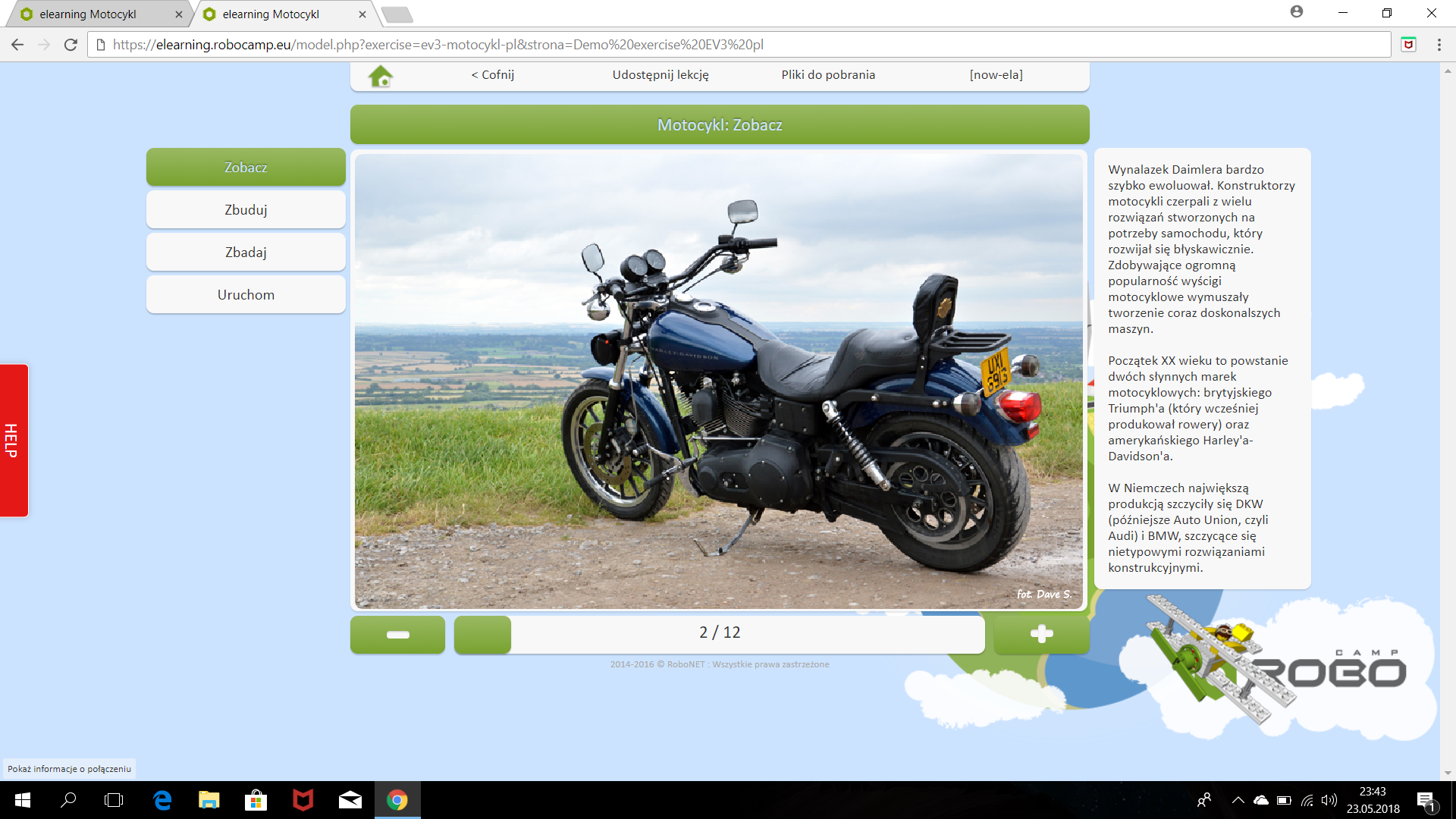Open Wi-Fi network tray icon
Viewport: 1456px width, 819px height.
coord(1307,800)
